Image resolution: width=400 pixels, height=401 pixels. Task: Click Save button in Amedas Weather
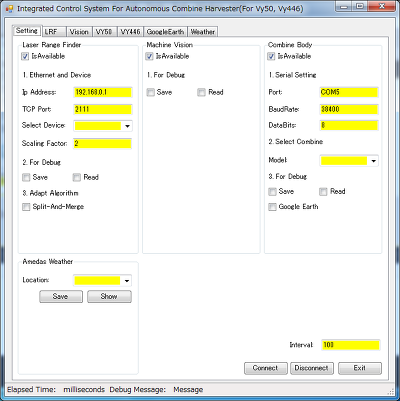tap(61, 297)
